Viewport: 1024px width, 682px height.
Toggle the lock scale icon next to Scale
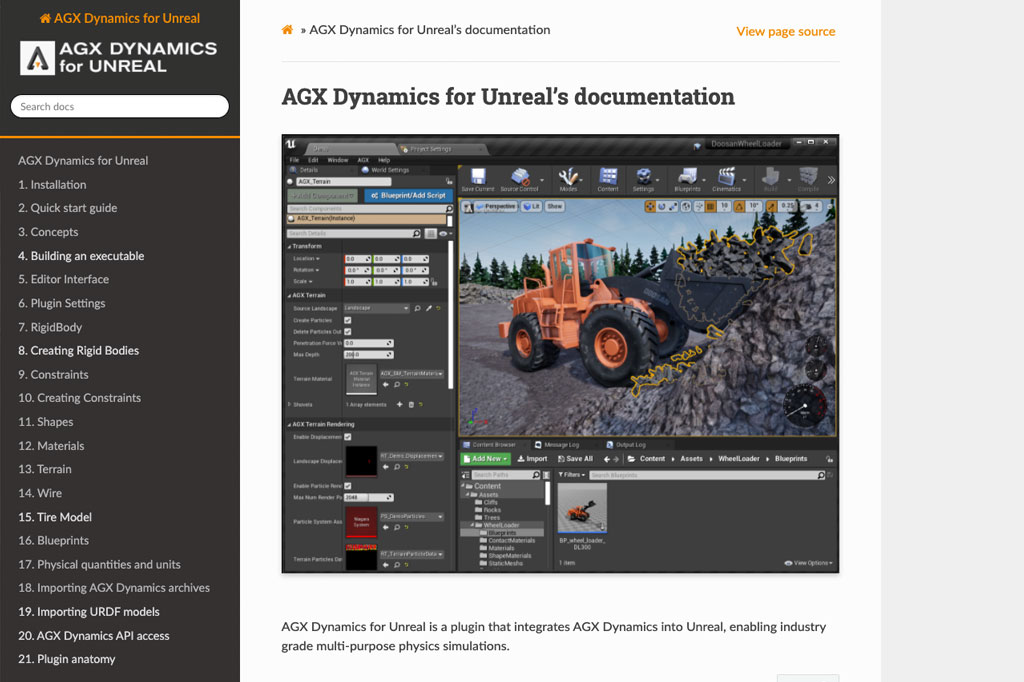[x=434, y=282]
